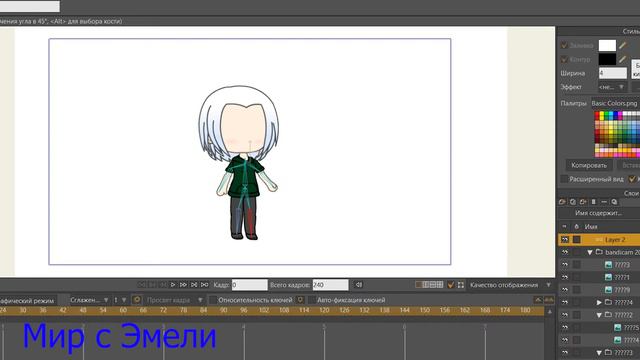The width and height of the screenshot is (640, 360).
Task: Open the Сглажен... interpolation dropdown
Action: [89, 300]
